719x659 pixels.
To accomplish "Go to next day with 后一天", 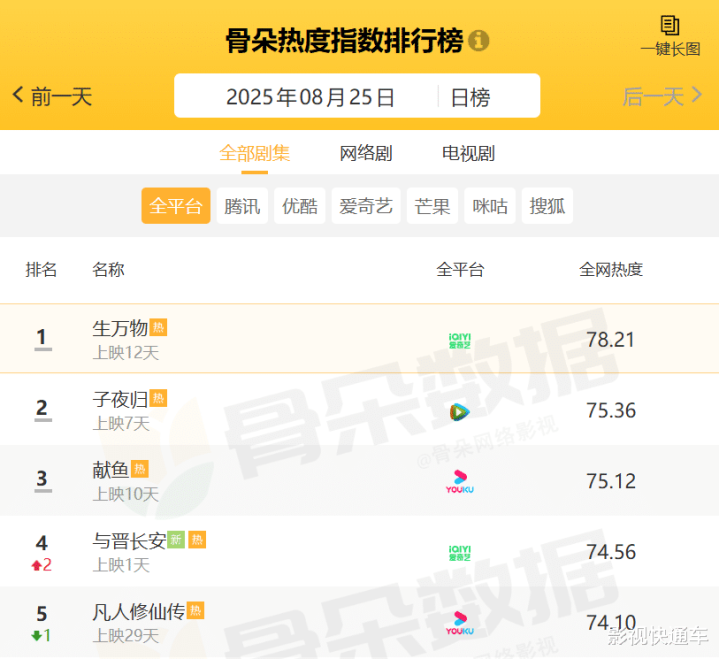I will coord(662,96).
